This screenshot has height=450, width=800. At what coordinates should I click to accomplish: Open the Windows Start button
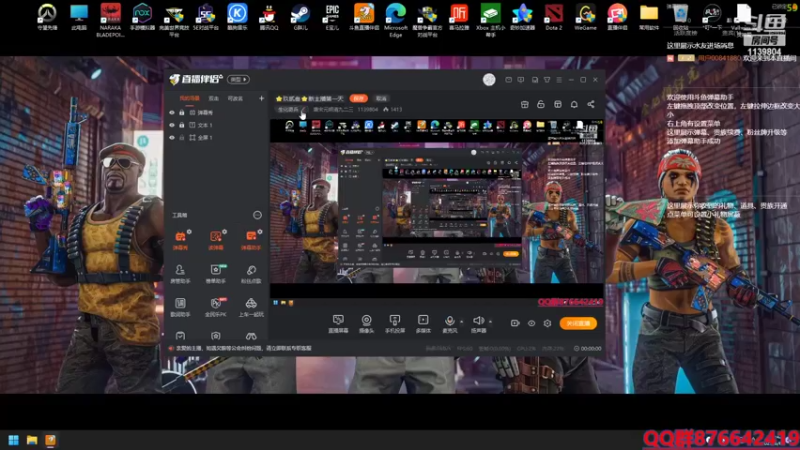14,440
